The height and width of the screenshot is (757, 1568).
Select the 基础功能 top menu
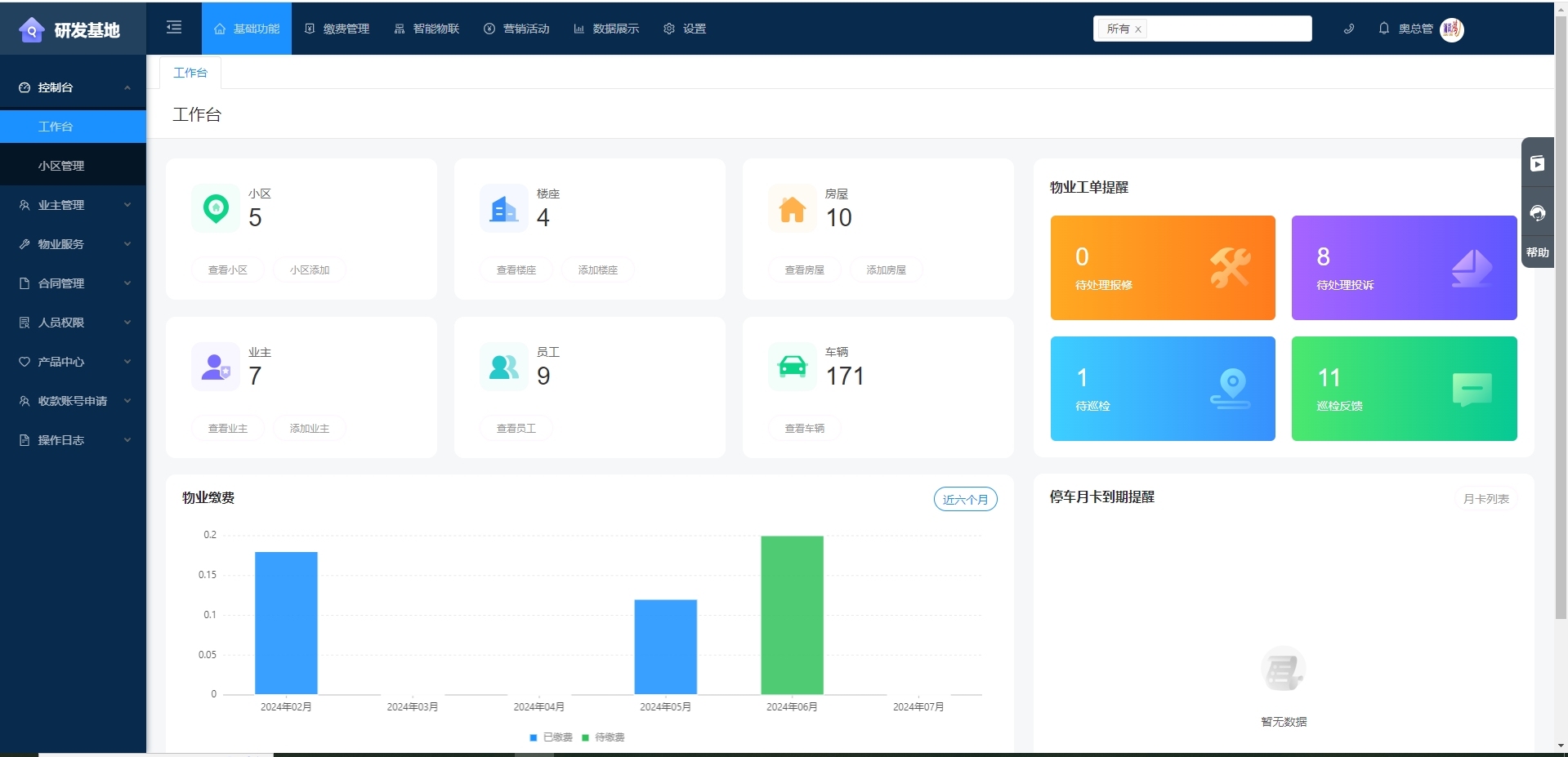coord(247,29)
